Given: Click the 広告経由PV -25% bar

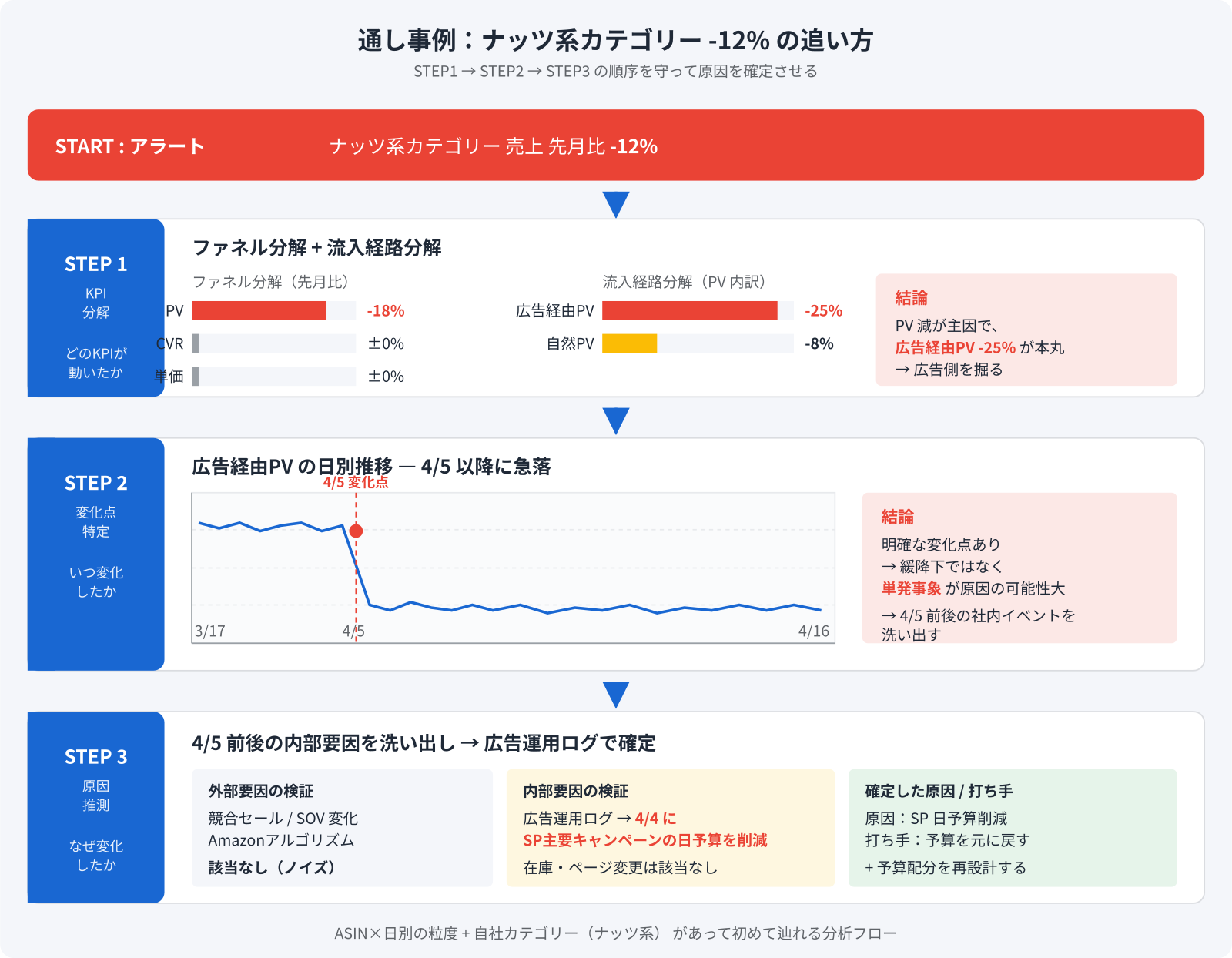Looking at the screenshot, I should pos(689,312).
